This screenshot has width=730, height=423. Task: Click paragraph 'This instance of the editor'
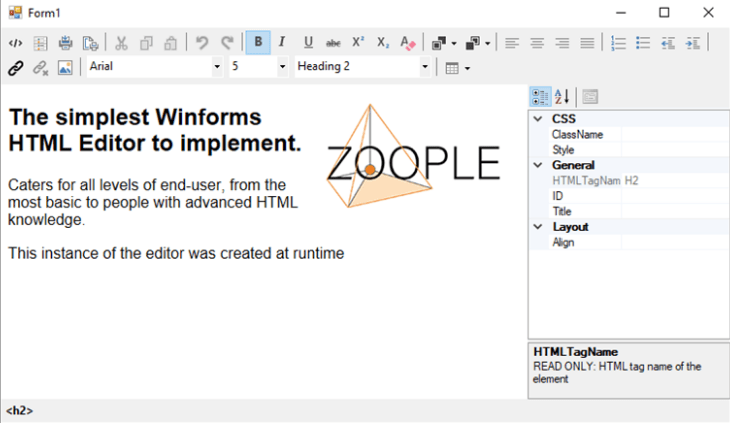[x=176, y=253]
